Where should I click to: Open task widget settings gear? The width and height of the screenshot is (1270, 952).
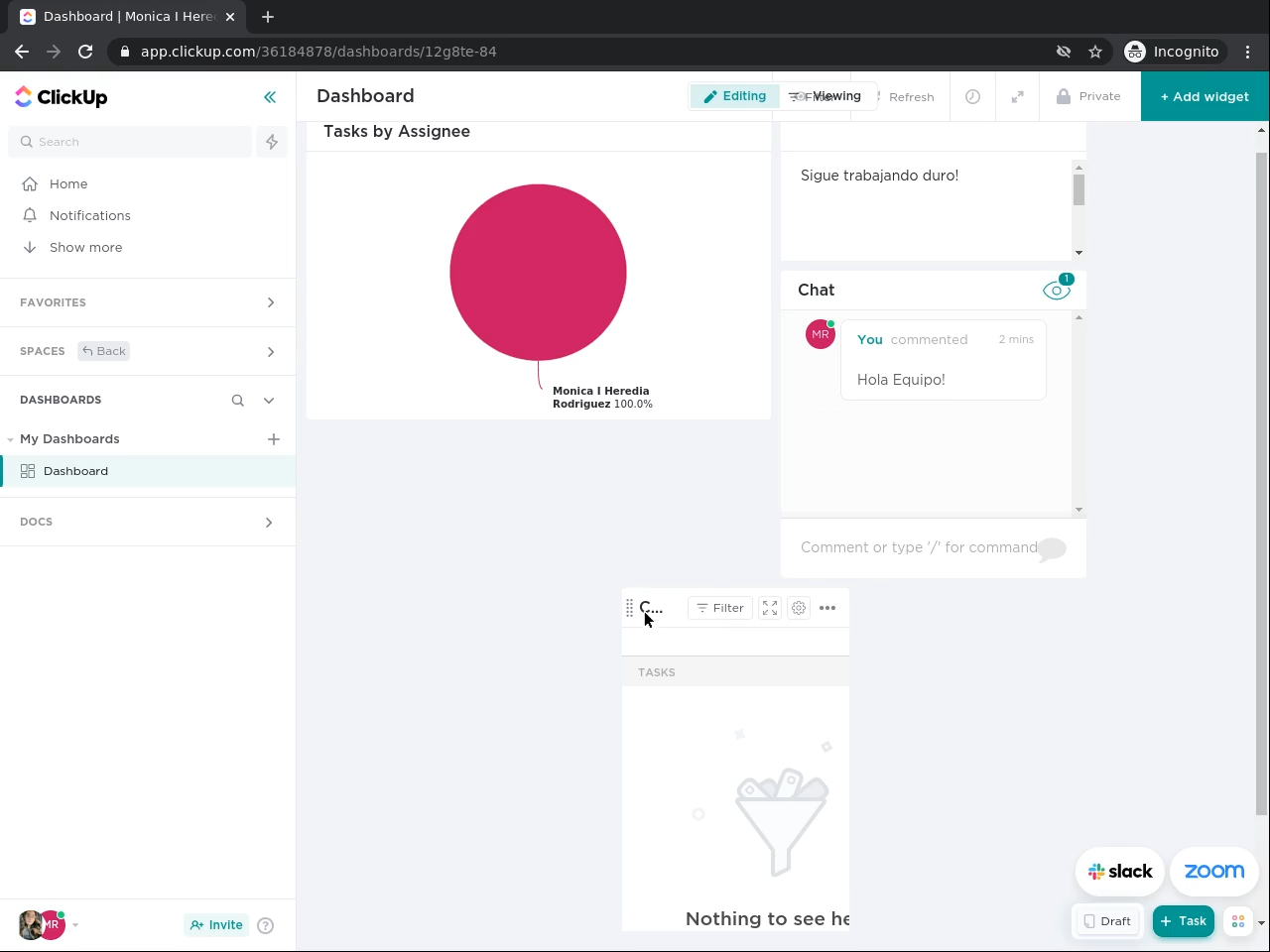799,608
